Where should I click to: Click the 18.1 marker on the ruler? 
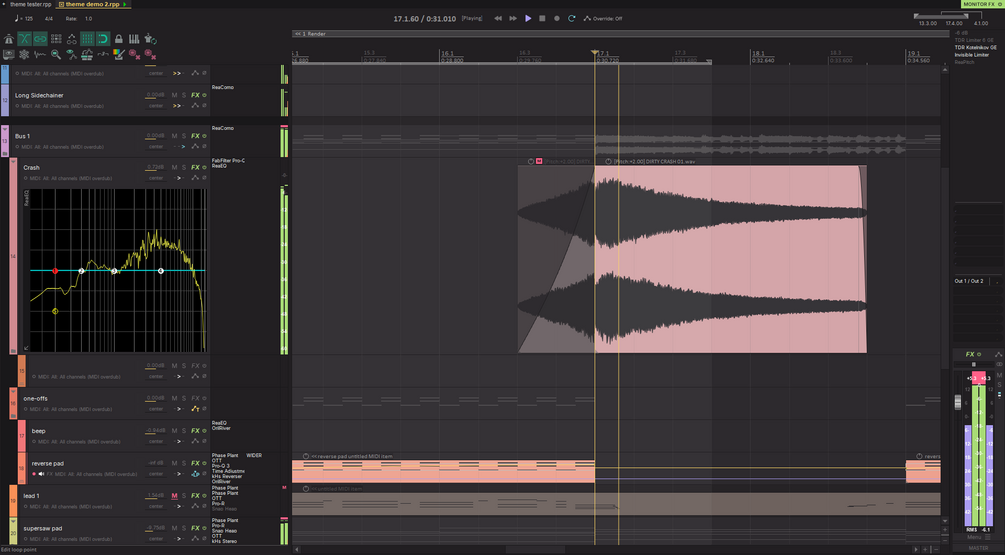pyautogui.click(x=758, y=54)
